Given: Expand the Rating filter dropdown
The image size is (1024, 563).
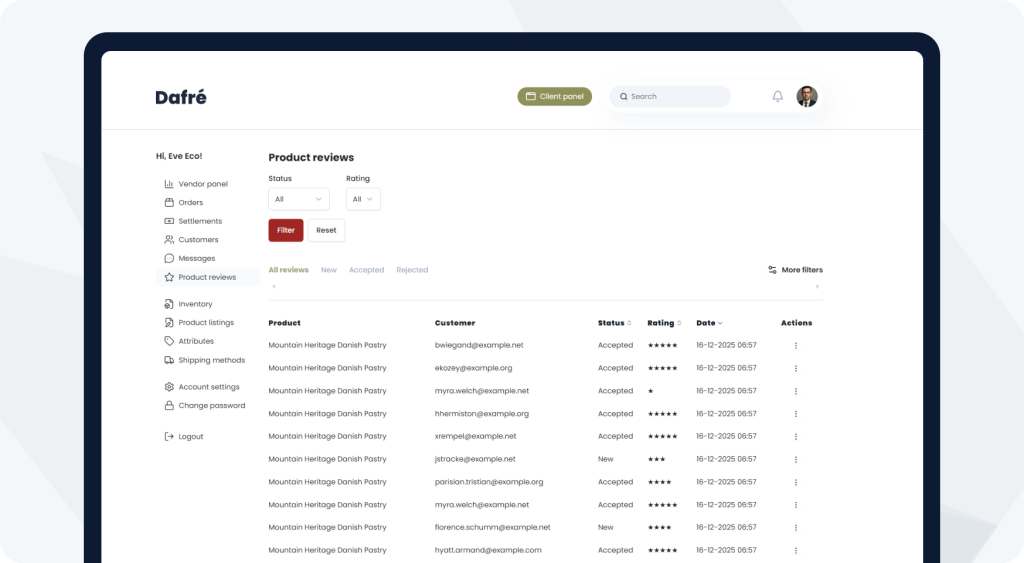Looking at the screenshot, I should click(363, 199).
